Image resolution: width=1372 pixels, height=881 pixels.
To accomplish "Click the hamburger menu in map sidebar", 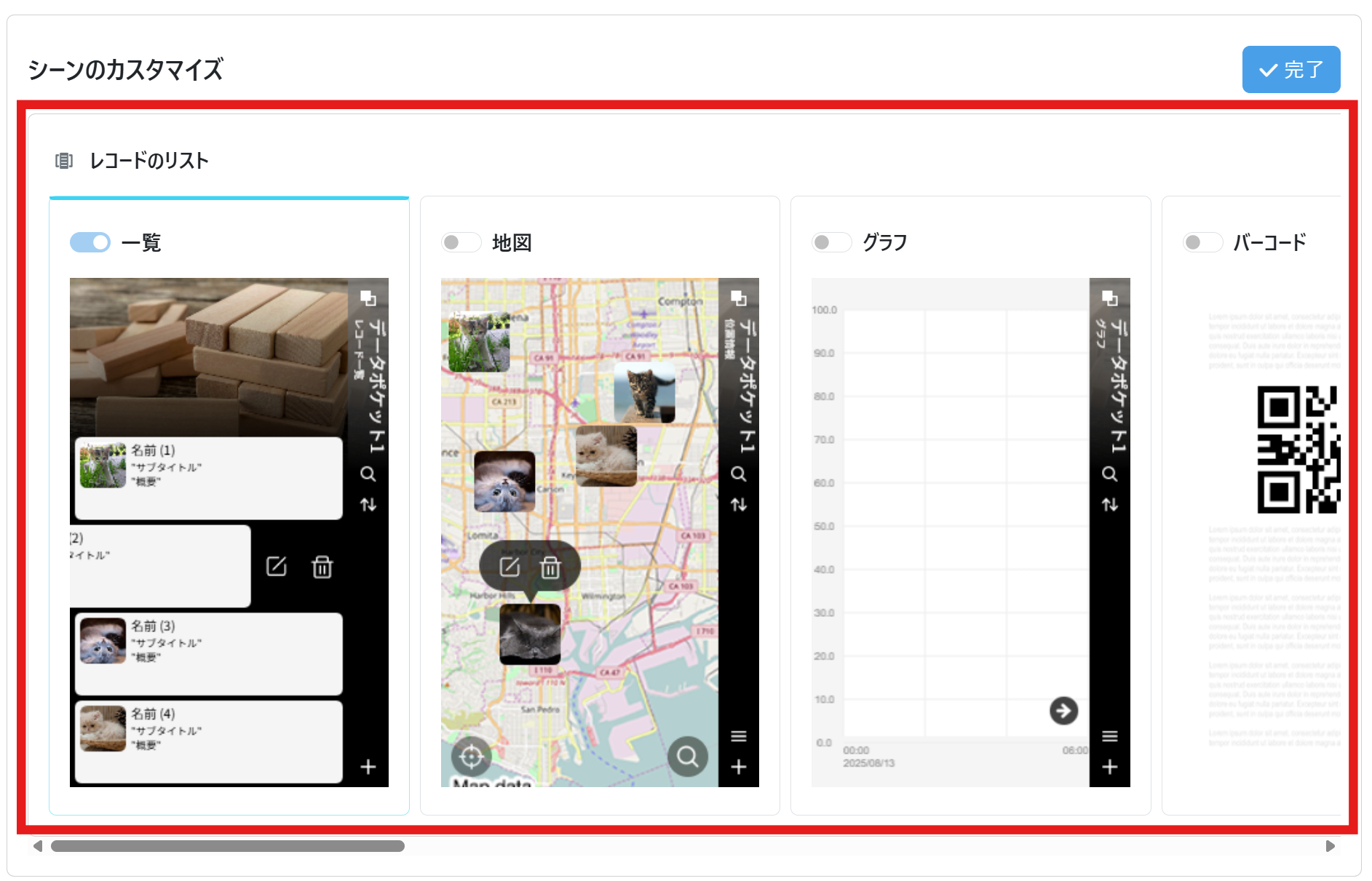I will (x=739, y=736).
